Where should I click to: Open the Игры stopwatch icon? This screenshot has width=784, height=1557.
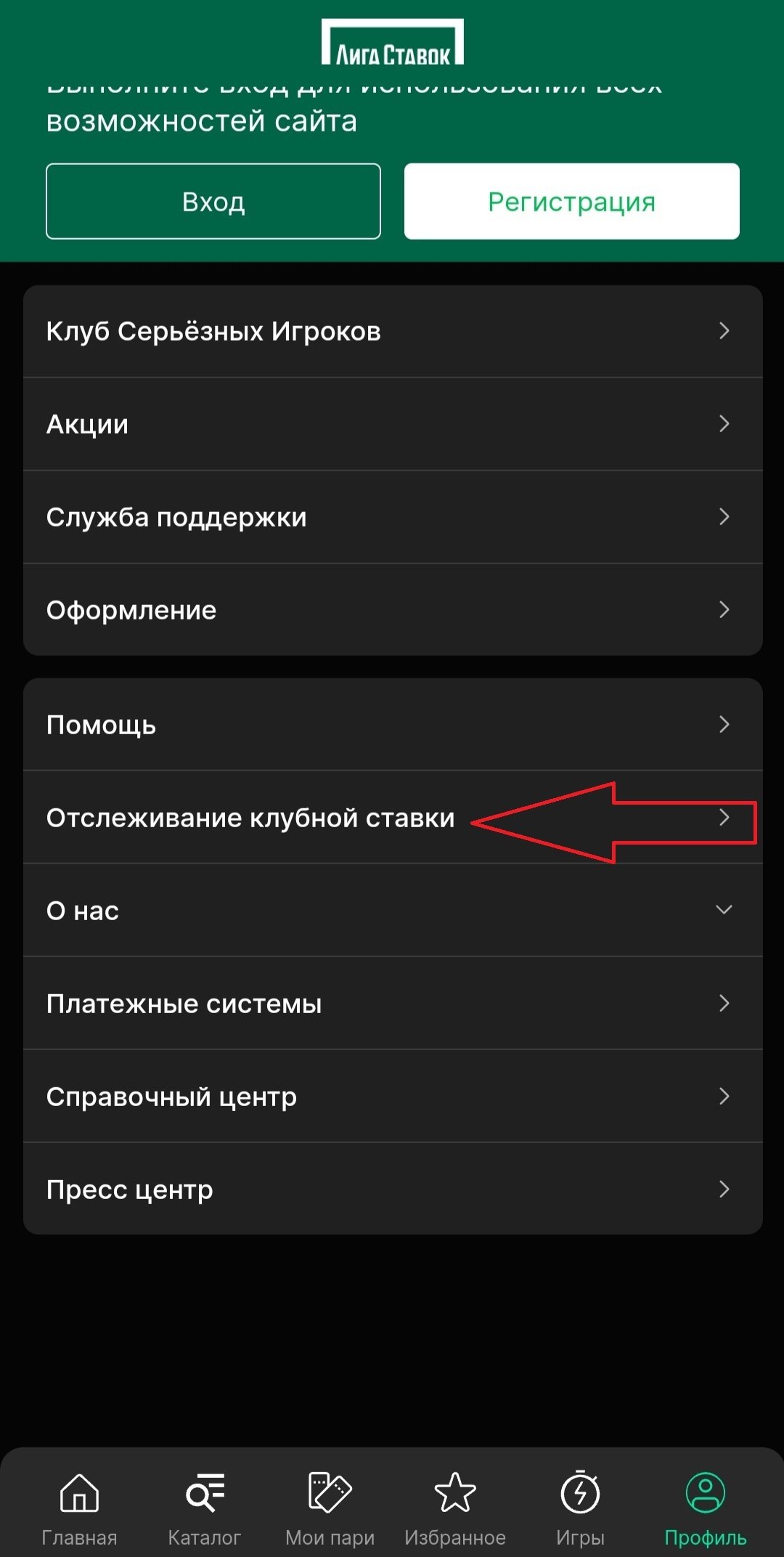pos(580,1492)
